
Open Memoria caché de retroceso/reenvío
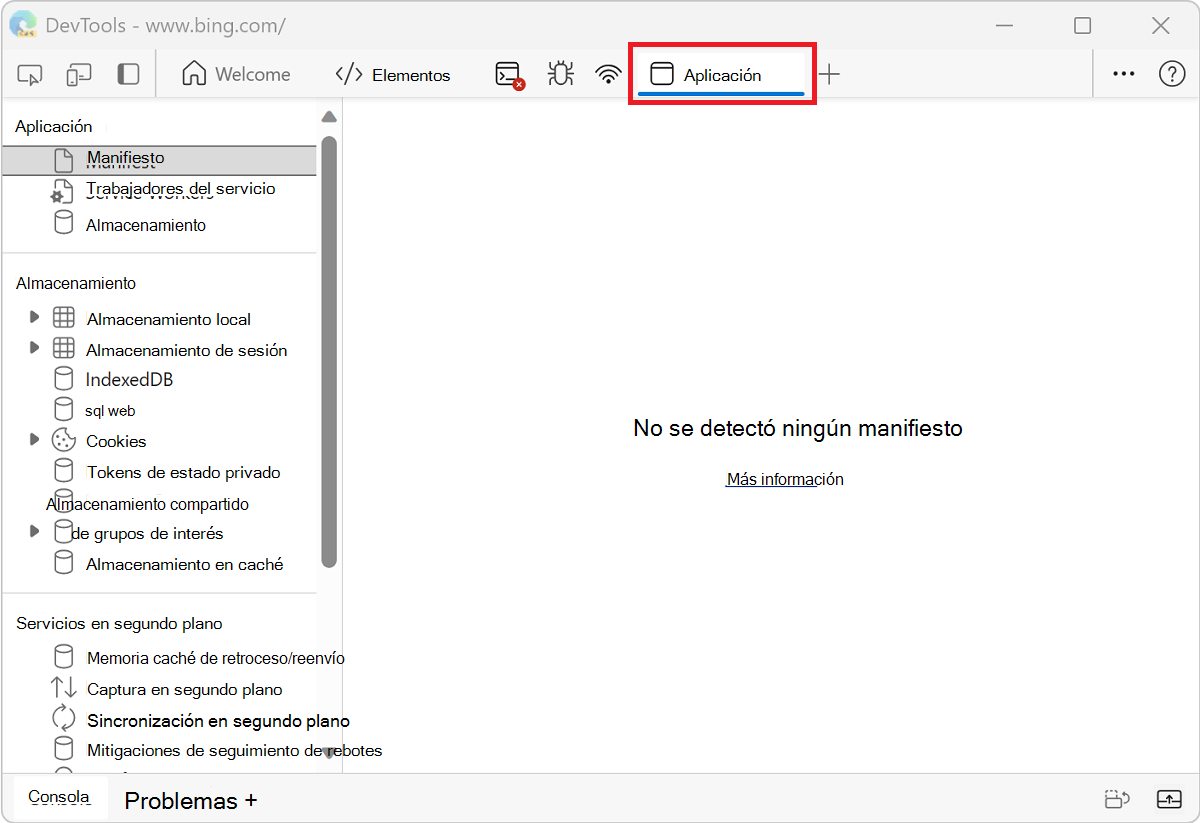[216, 658]
